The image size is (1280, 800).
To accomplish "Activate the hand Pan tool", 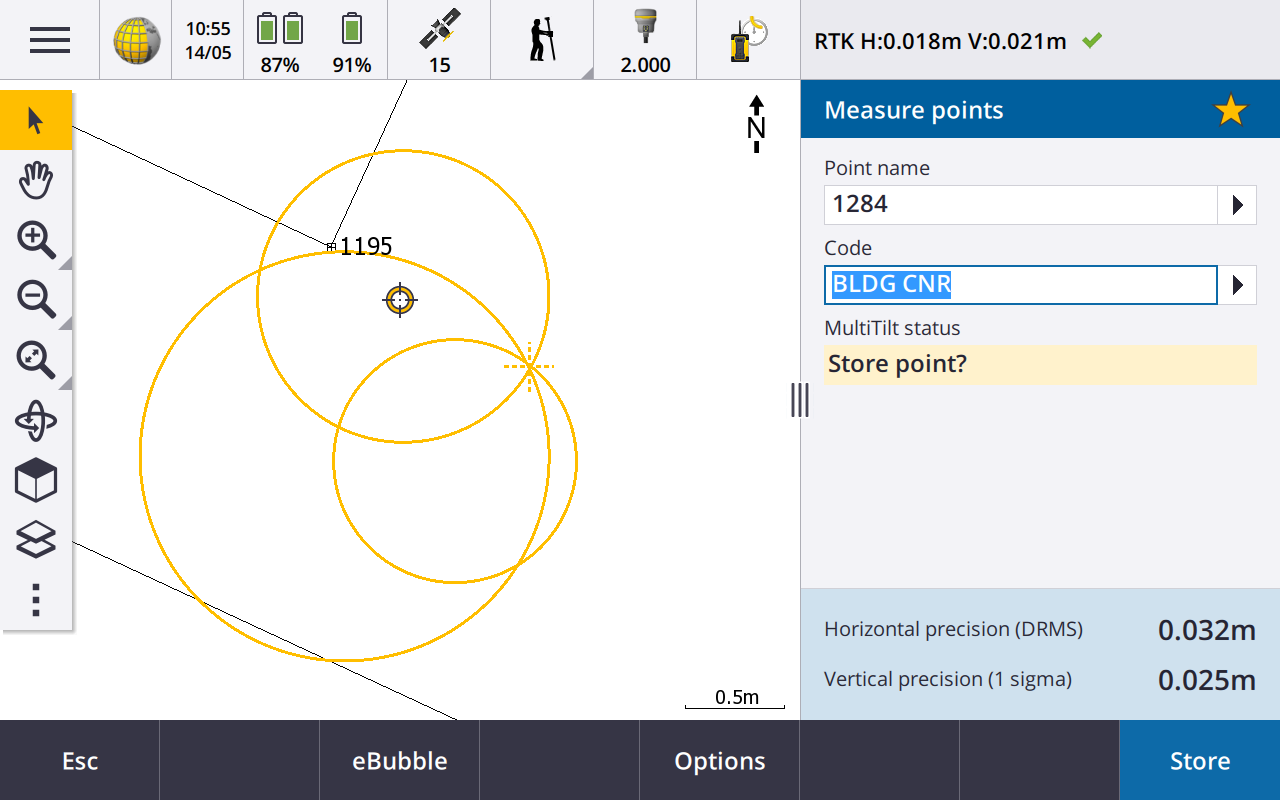I will click(36, 181).
